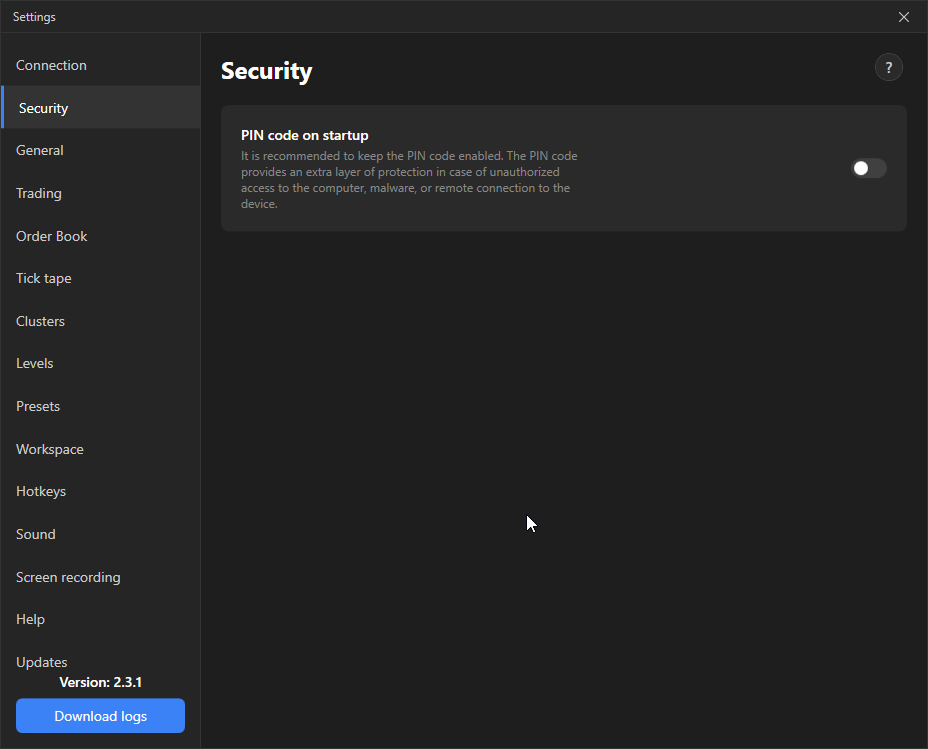Click the Version: 2.3.1 text
The image size is (928, 749).
coord(101,682)
